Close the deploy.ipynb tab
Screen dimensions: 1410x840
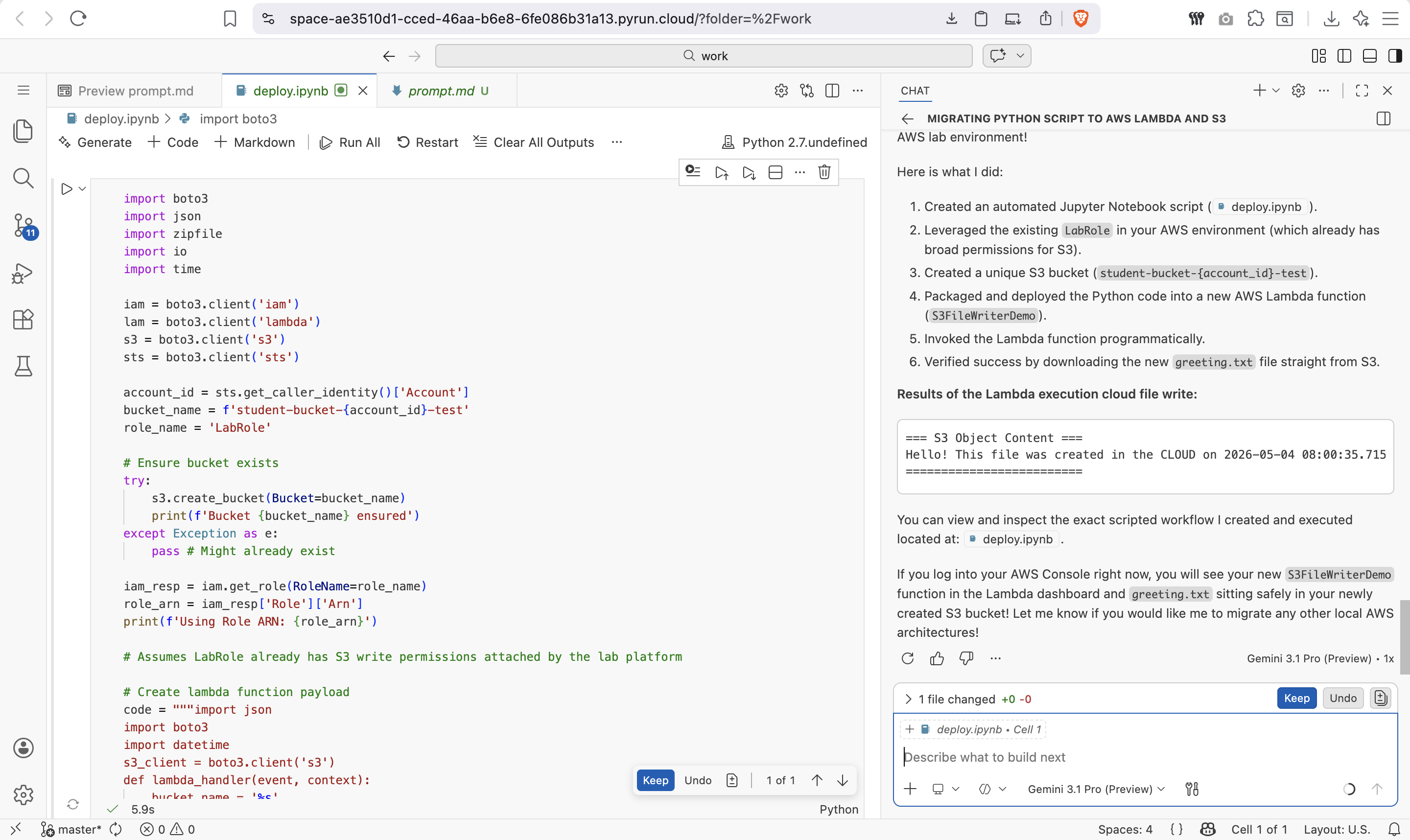(x=363, y=91)
